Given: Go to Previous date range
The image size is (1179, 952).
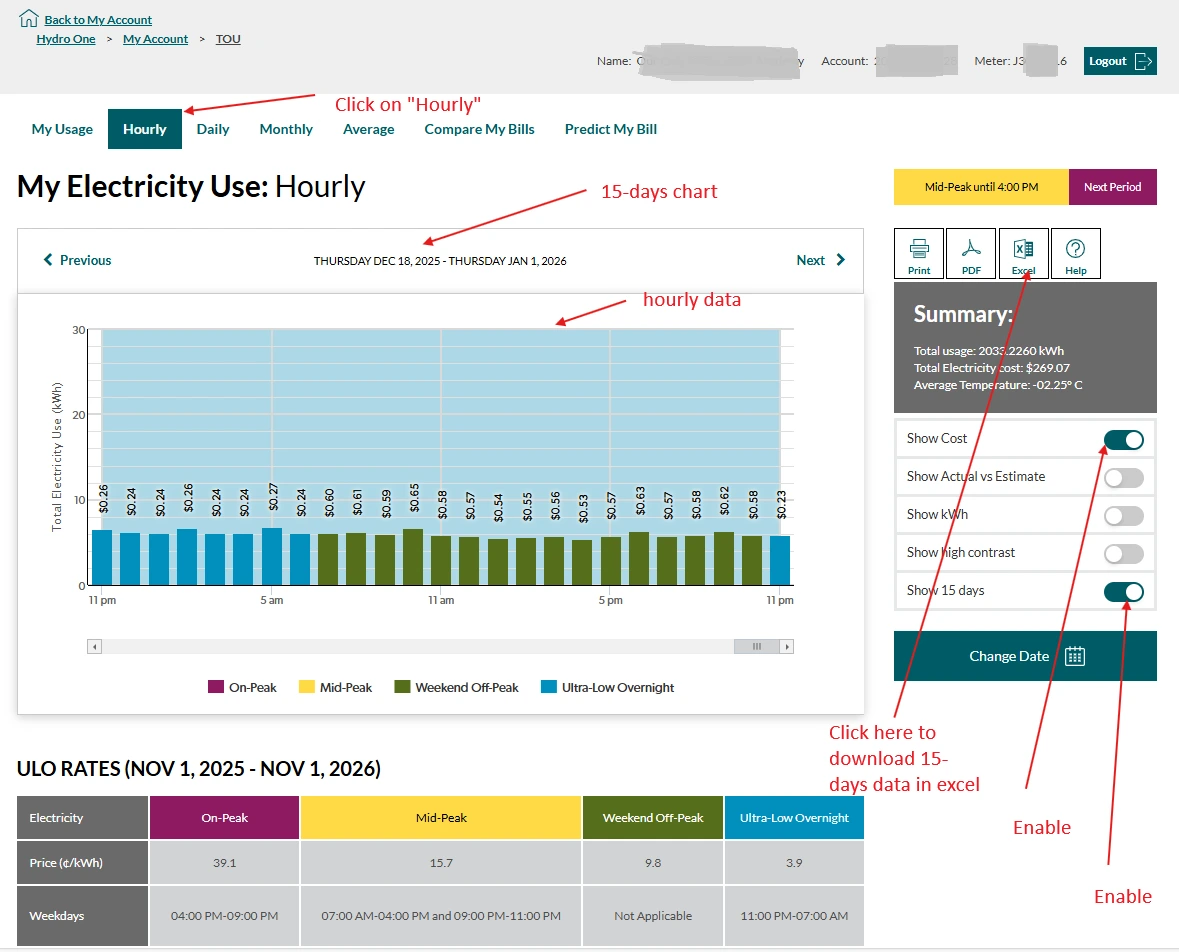Looking at the screenshot, I should pyautogui.click(x=77, y=260).
